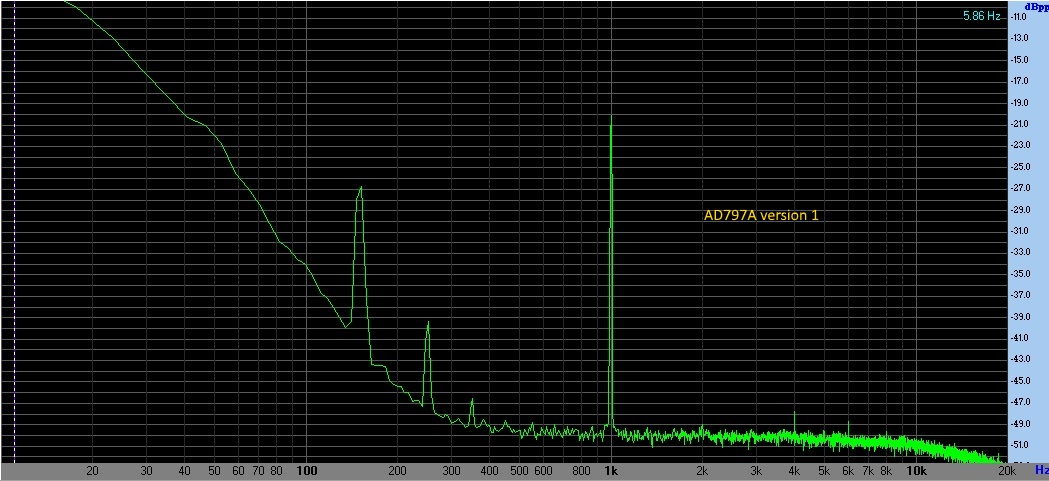Viewport: 1049px width, 481px height.
Task: Click the '200' frequency axis label
Action: (397, 470)
